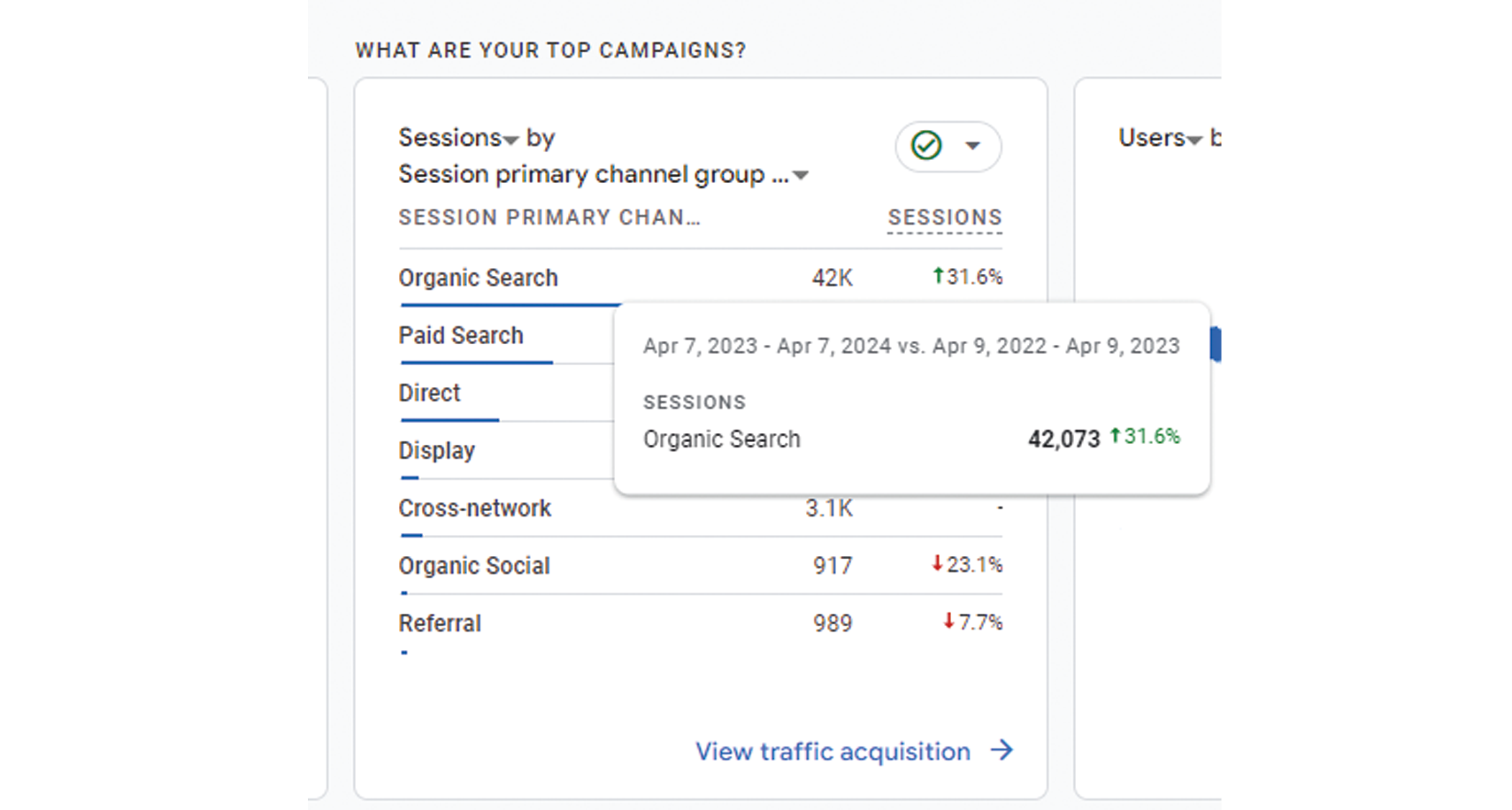Click the SESSION PRIMARY CHAN… column header

[549, 218]
